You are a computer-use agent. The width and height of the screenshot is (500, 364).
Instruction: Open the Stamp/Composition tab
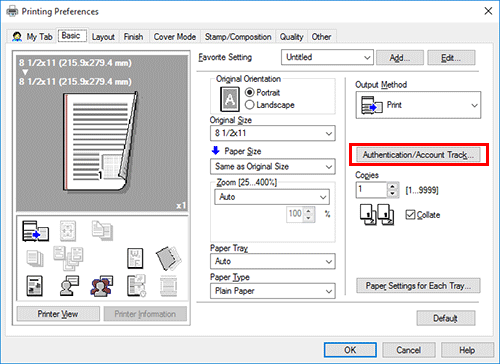(238, 37)
